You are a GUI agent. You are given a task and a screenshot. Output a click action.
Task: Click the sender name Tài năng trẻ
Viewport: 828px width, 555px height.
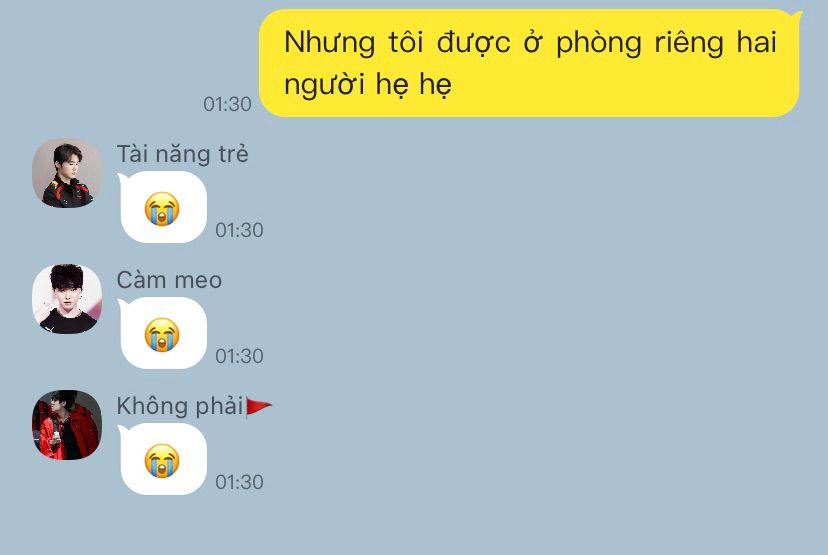(182, 154)
